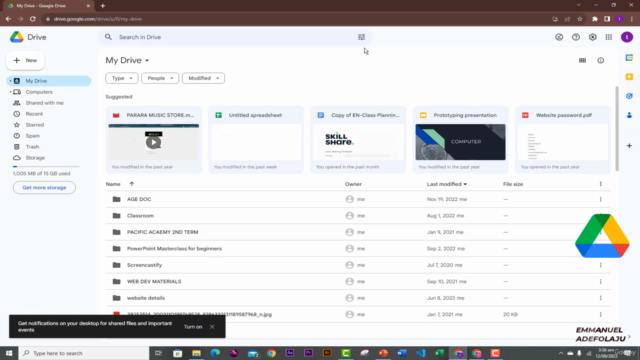Open PARARA MUSIC STORE video thumbnail
This screenshot has width=640, height=360.
153,142
